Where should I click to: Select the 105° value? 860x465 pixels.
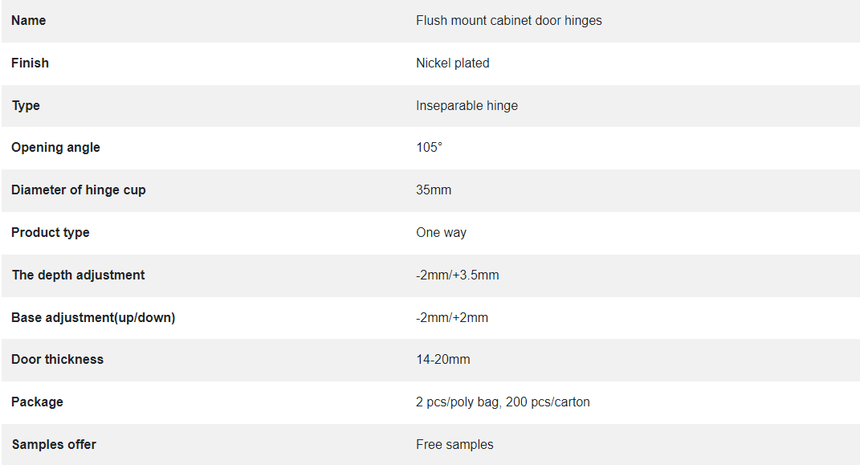[429, 148]
